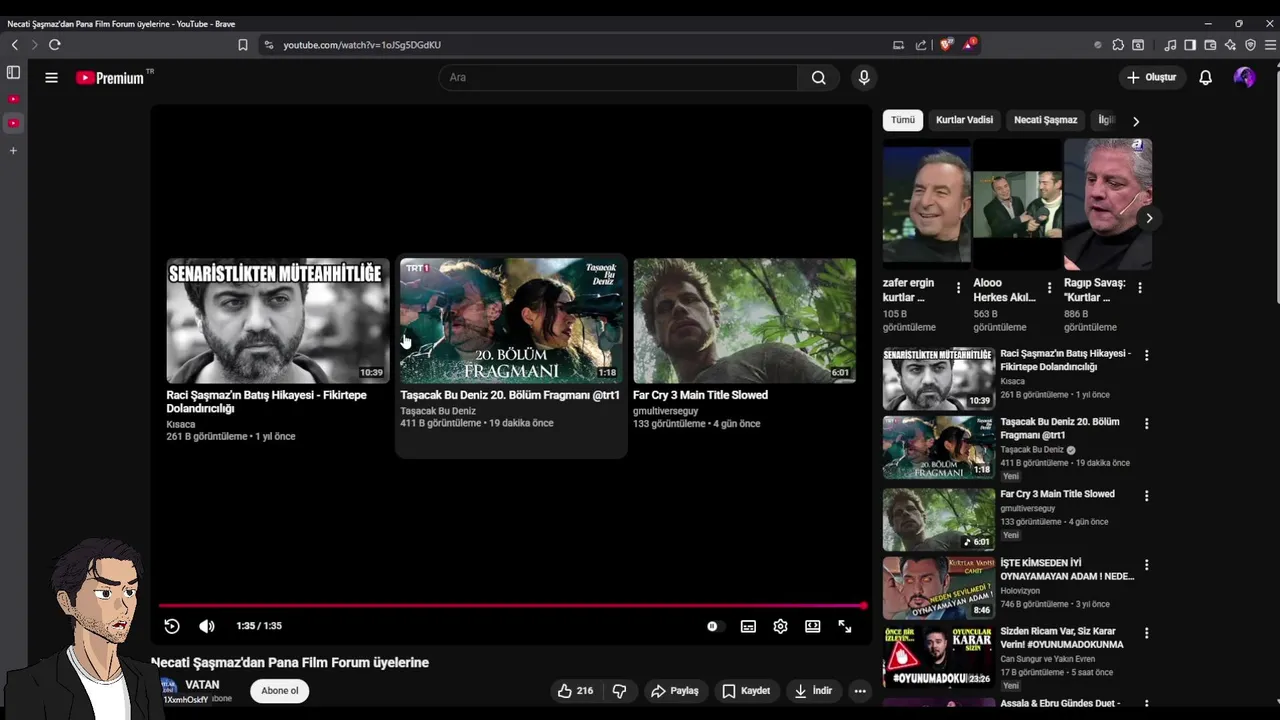Go back in browser history
This screenshot has height=720, width=1280.
(14, 45)
